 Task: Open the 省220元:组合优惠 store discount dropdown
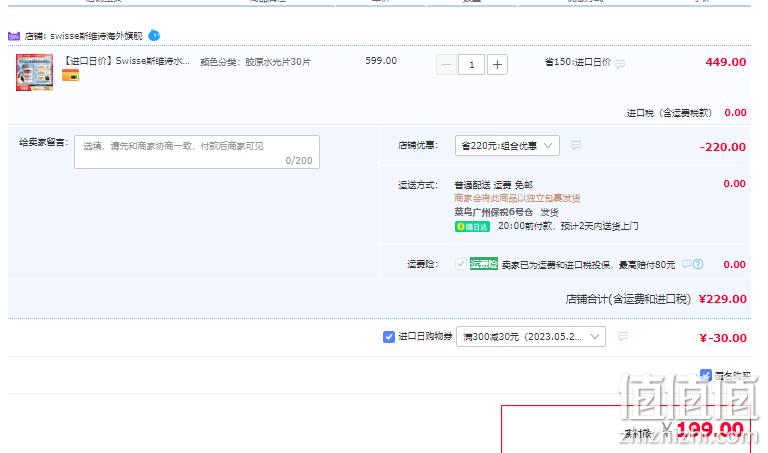[x=507, y=145]
